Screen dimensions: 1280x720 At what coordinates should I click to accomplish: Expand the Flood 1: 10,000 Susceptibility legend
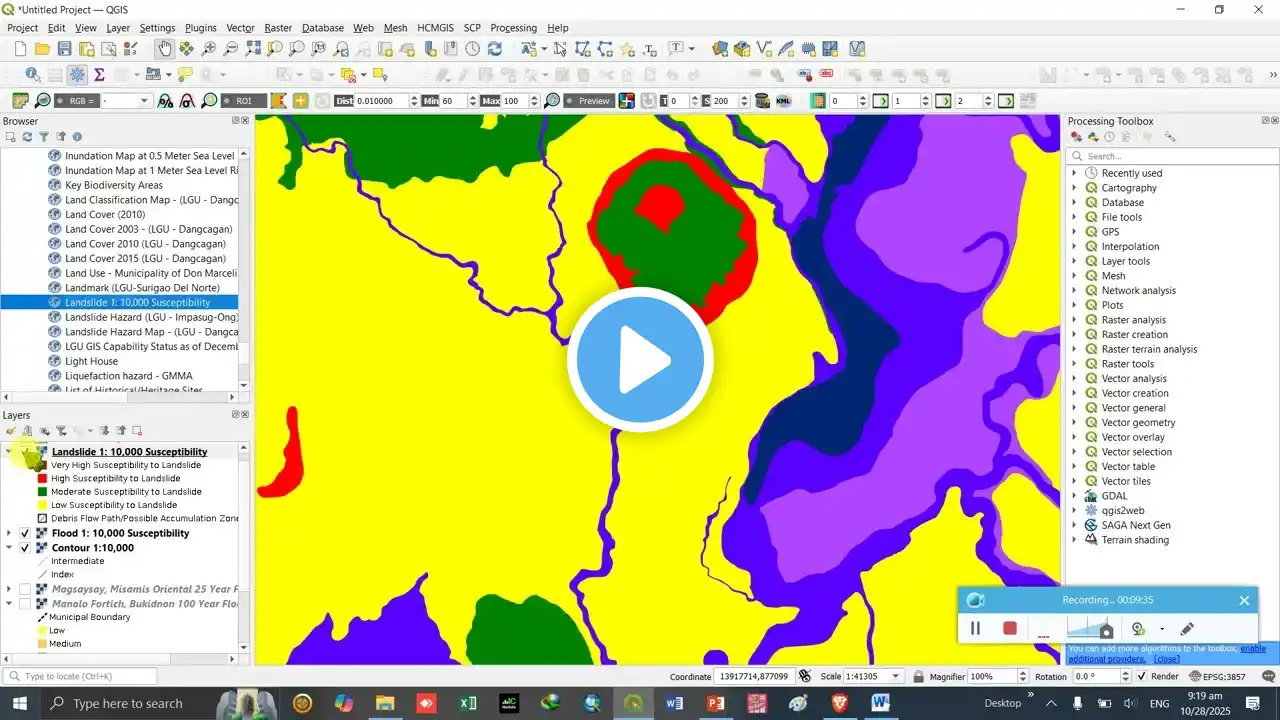pos(10,534)
